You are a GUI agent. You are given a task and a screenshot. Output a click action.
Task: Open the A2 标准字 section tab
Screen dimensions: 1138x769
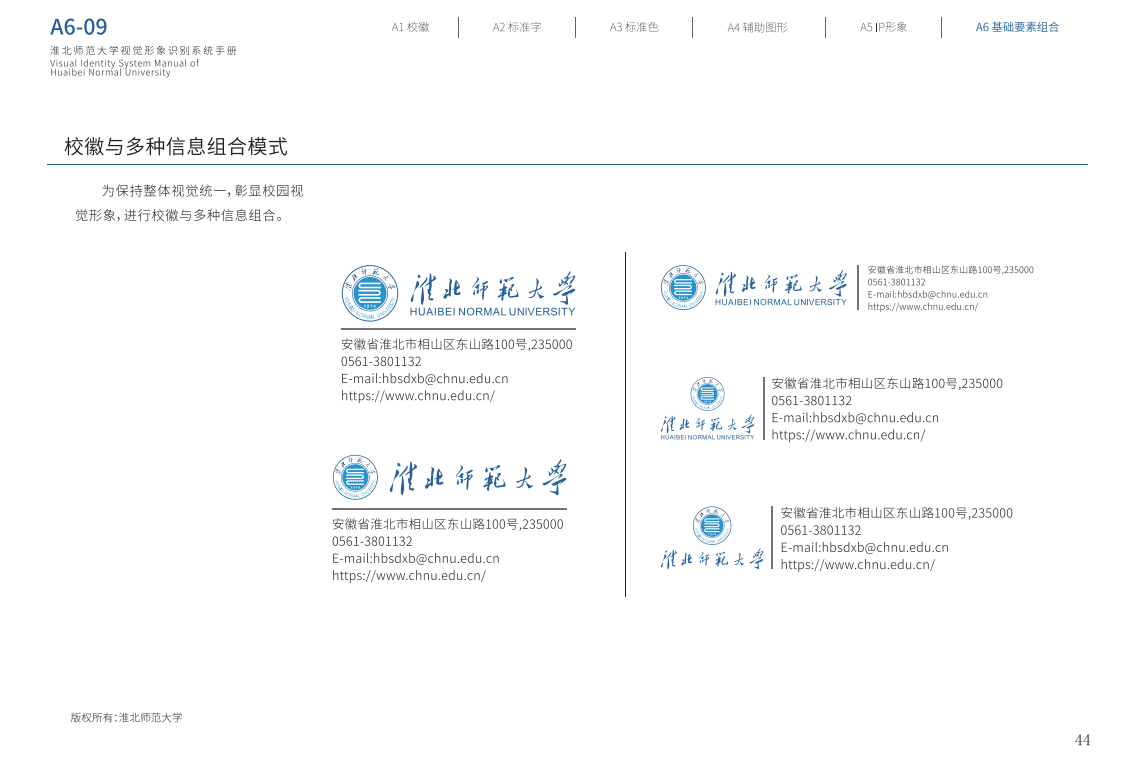coord(517,28)
